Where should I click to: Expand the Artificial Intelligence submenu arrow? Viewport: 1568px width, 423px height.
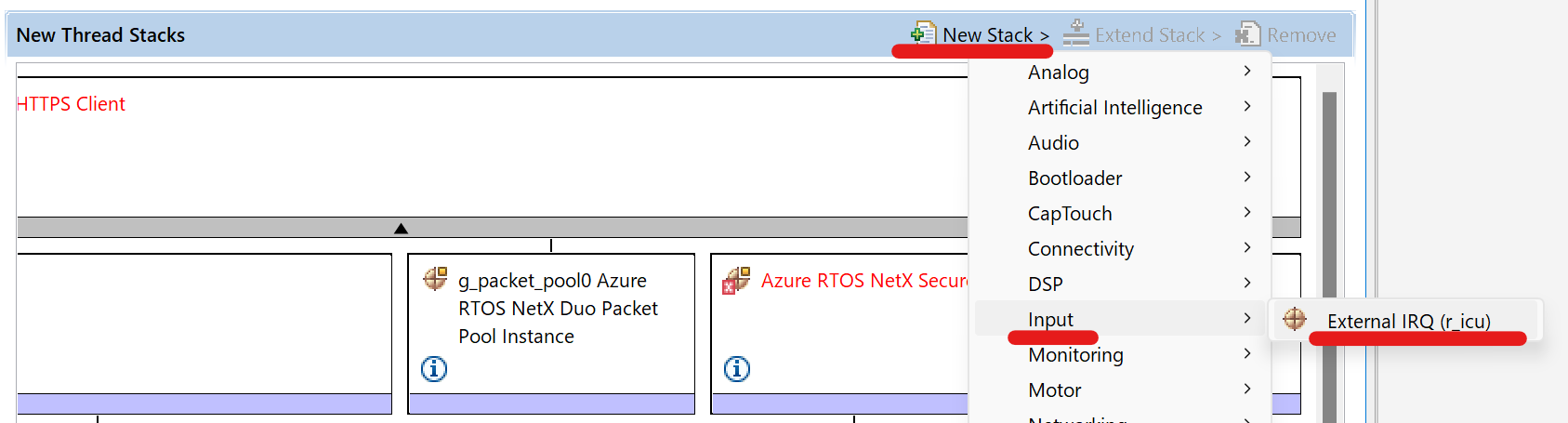[1247, 106]
